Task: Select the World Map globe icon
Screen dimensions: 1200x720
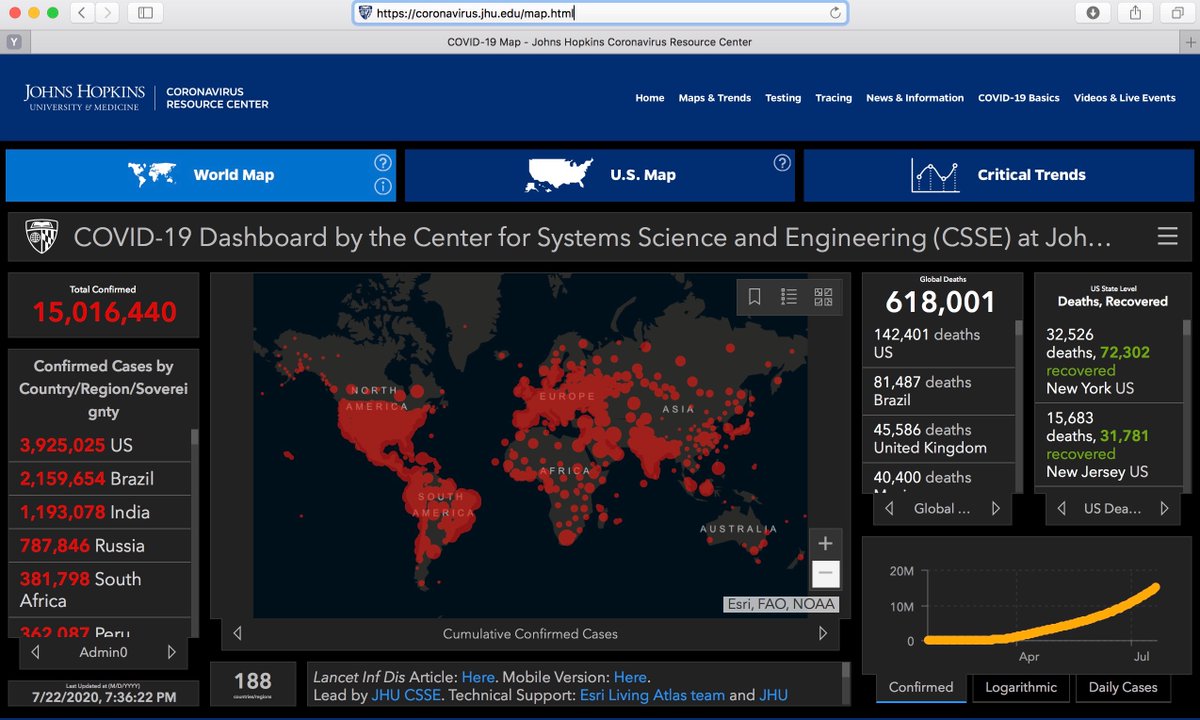Action: pos(150,173)
